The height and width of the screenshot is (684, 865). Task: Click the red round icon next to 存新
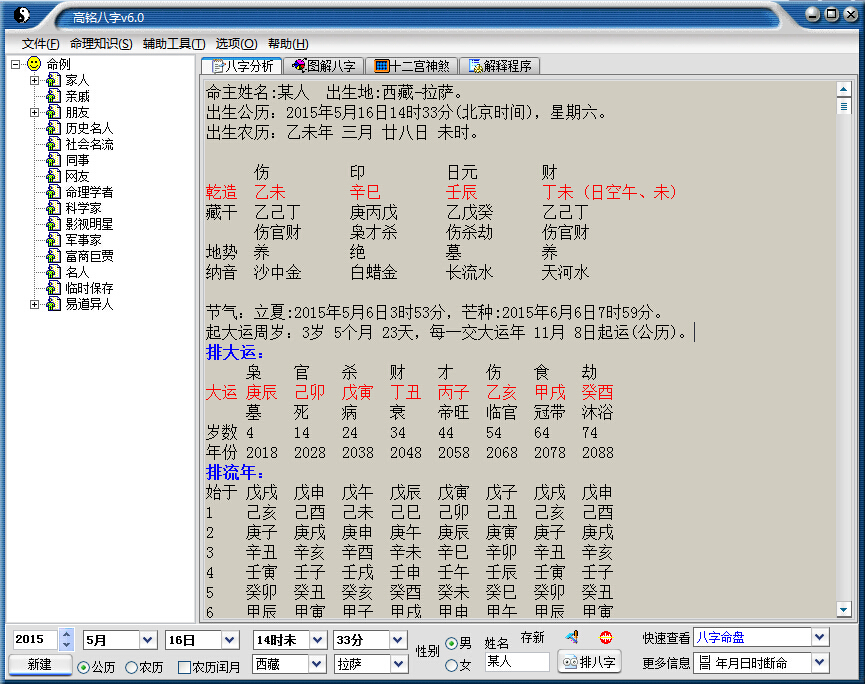point(606,638)
